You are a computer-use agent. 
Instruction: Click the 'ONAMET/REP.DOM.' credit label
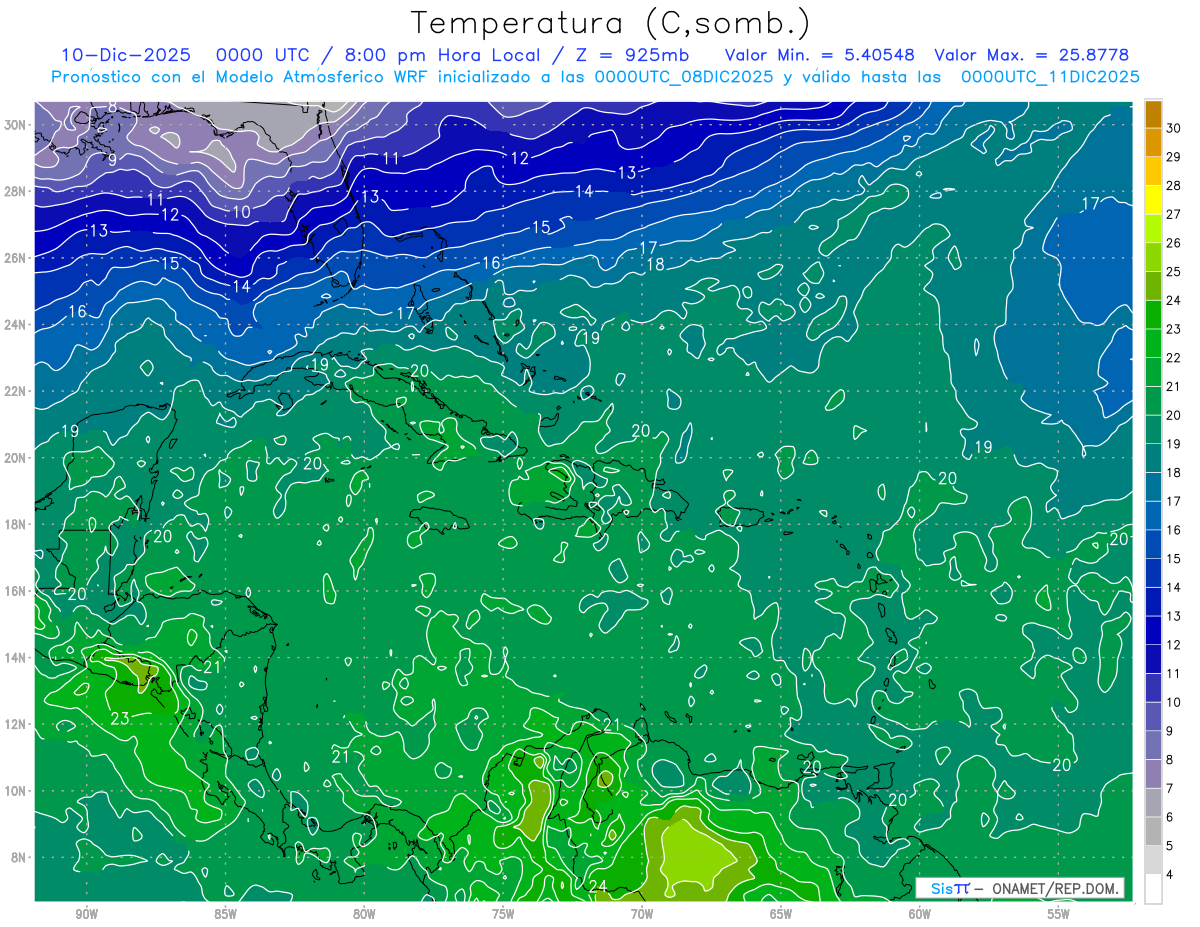click(x=1056, y=888)
